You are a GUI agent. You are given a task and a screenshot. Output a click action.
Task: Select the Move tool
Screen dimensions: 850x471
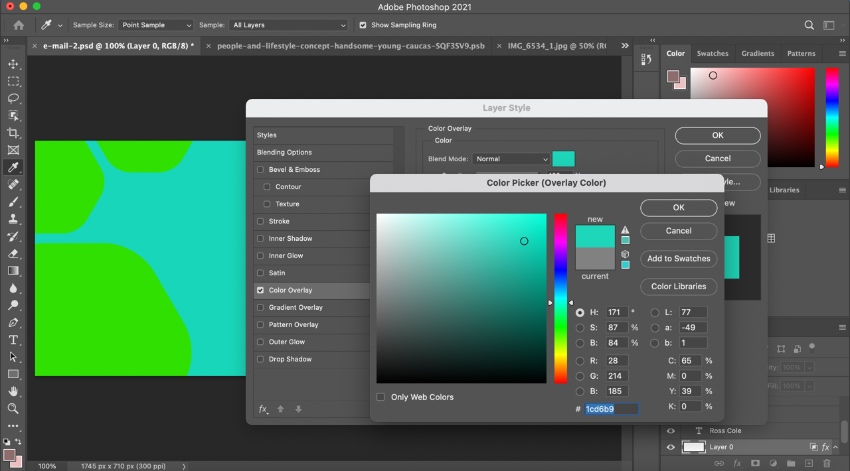(14, 63)
